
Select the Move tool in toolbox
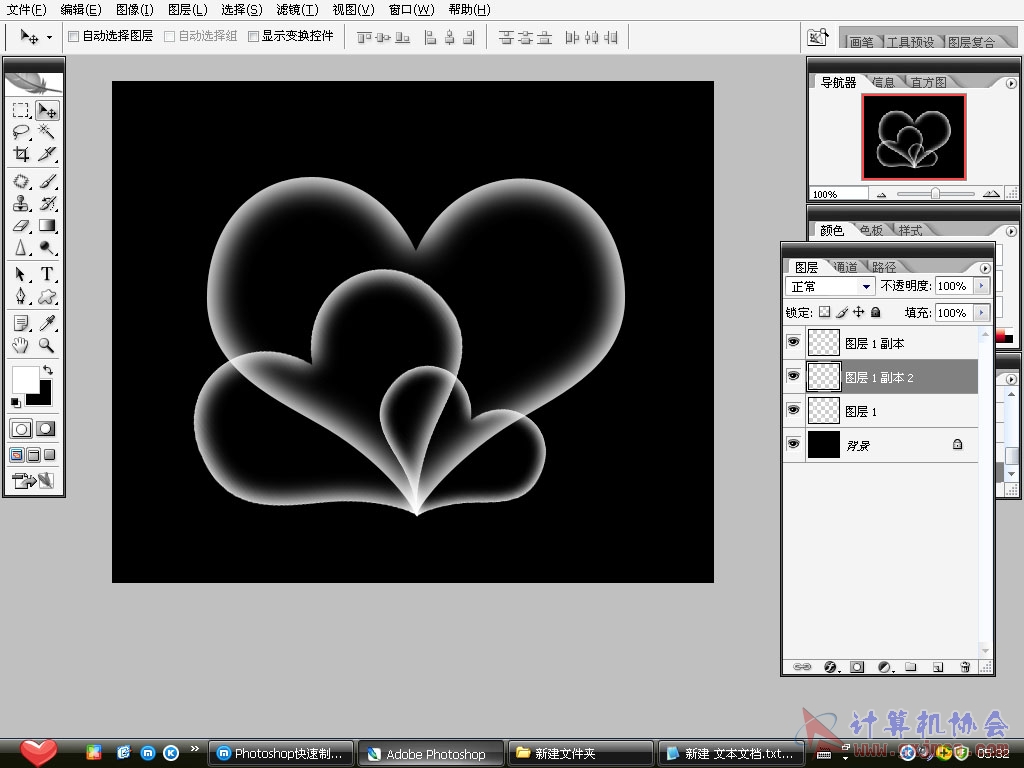click(46, 110)
